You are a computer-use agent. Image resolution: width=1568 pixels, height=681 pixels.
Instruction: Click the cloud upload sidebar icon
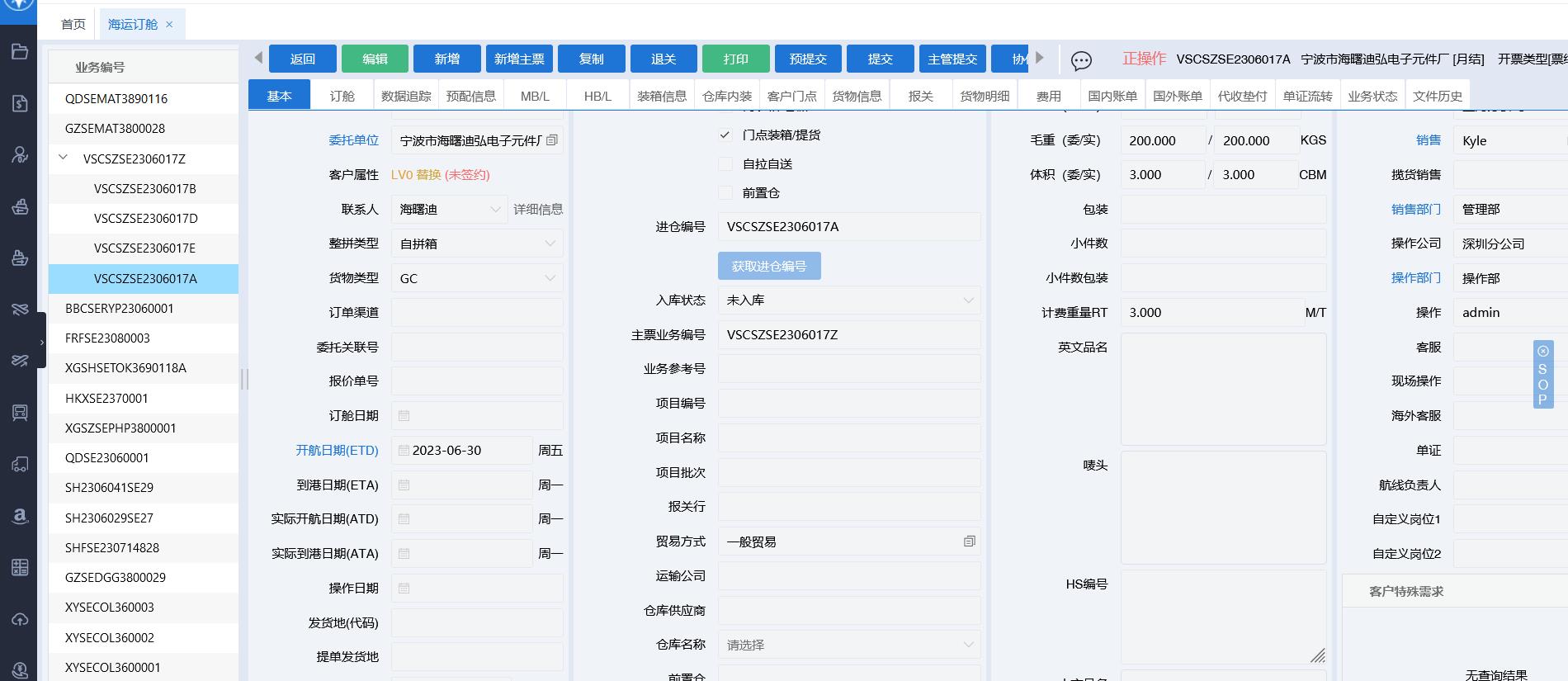point(20,619)
